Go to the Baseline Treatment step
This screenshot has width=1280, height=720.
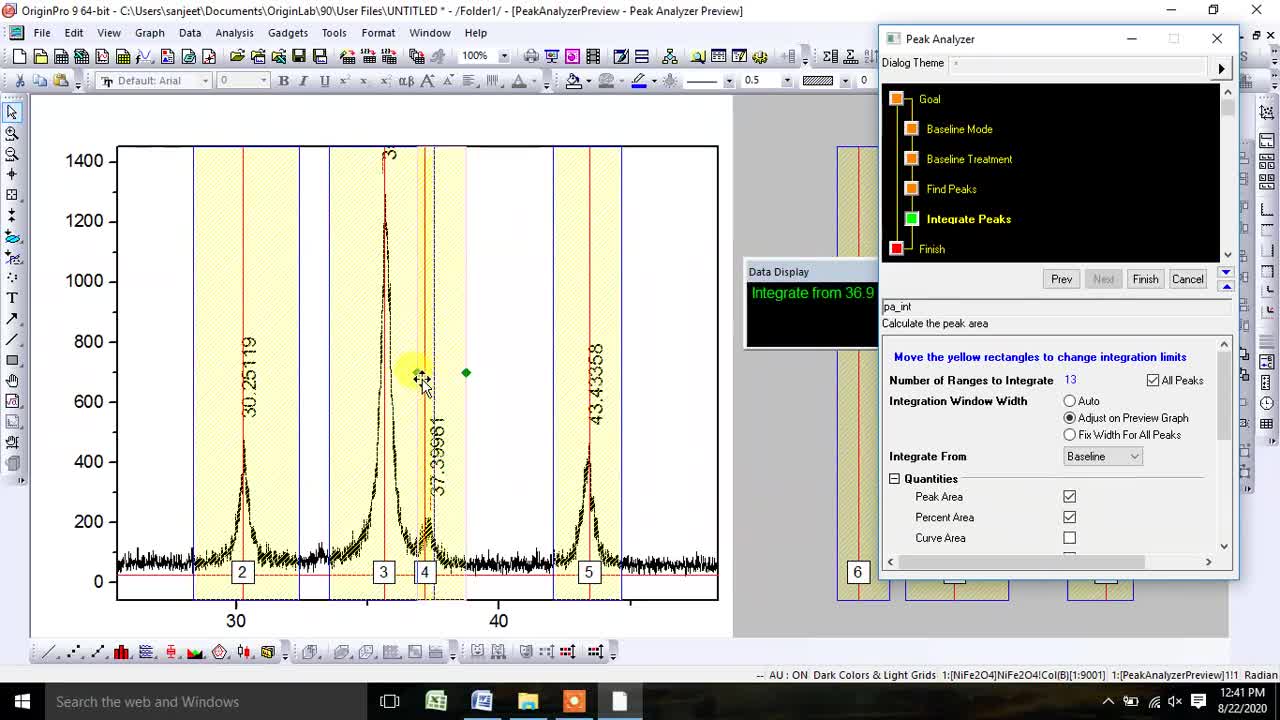[969, 159]
